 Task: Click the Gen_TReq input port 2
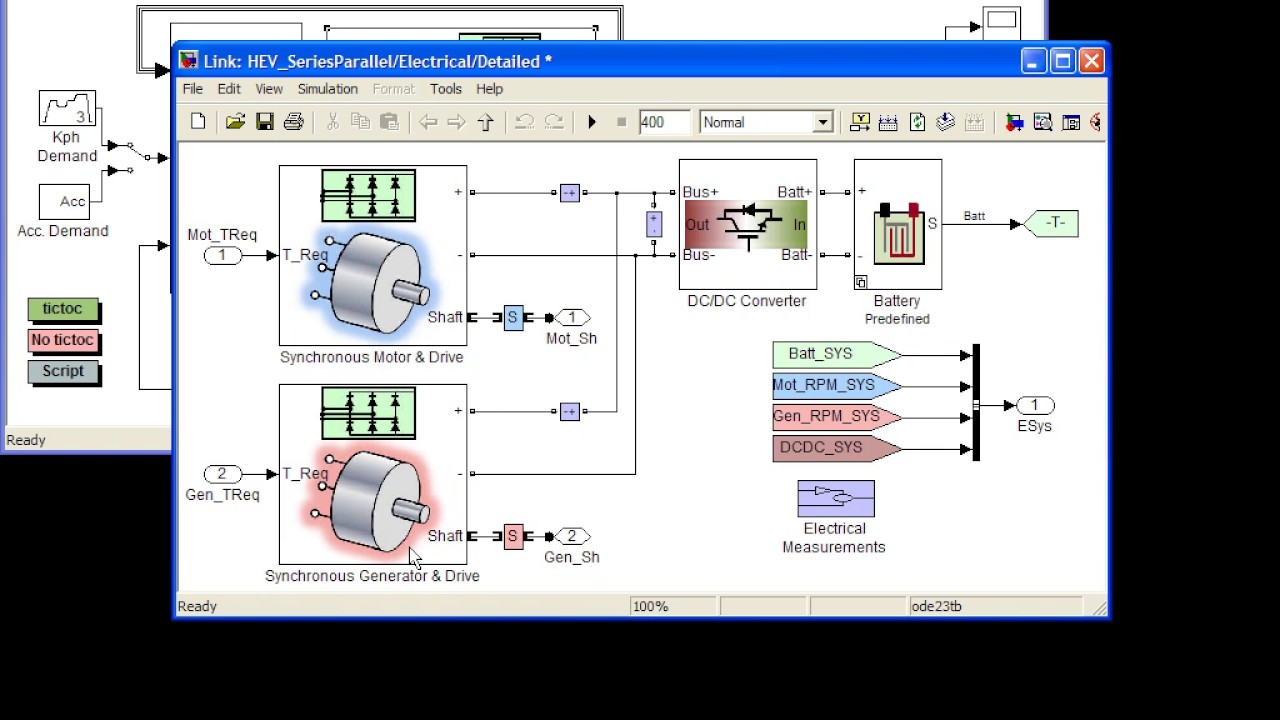point(222,474)
